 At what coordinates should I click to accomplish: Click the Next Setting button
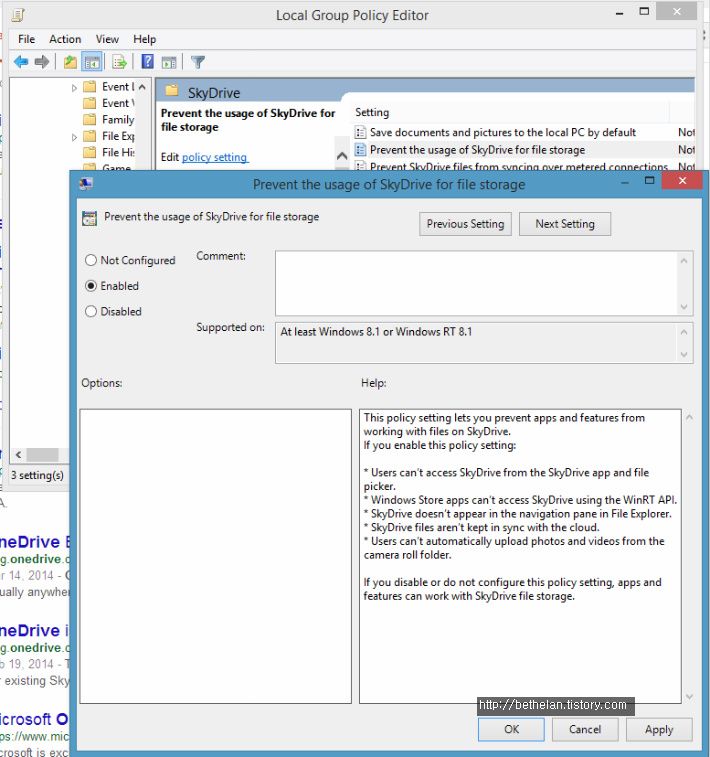(565, 224)
